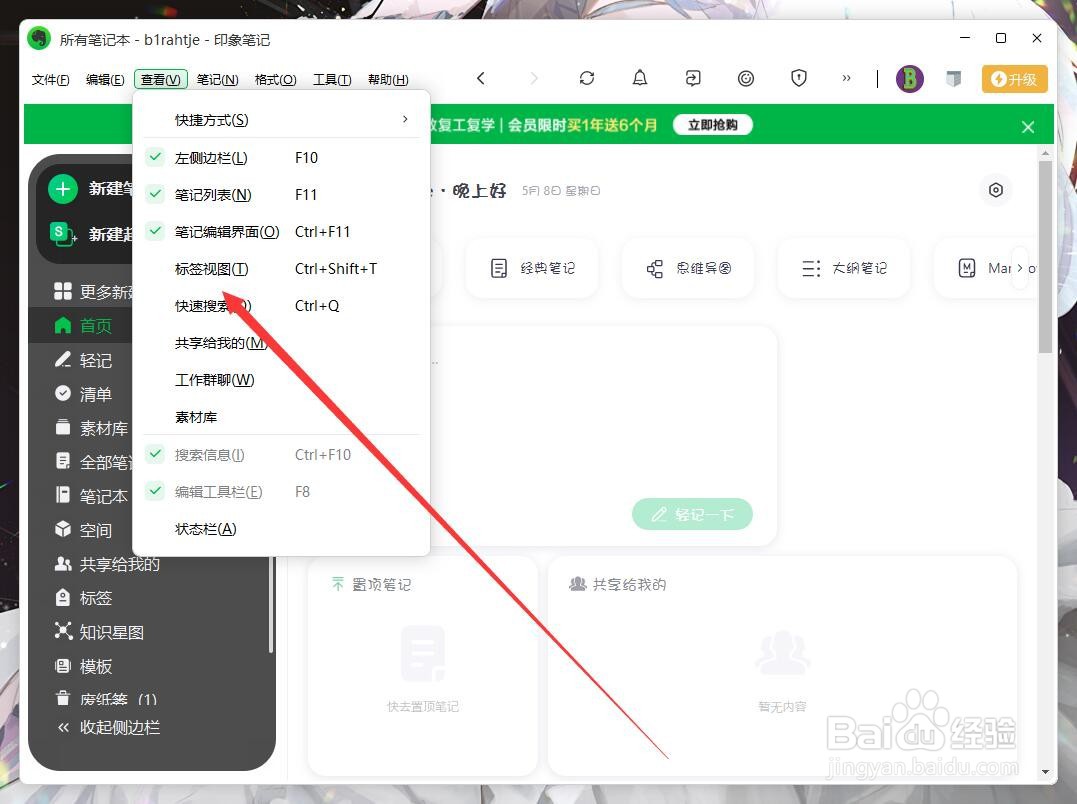Screen dimensions: 1077x804
Task: Click the green S new super note icon
Action: point(63,233)
